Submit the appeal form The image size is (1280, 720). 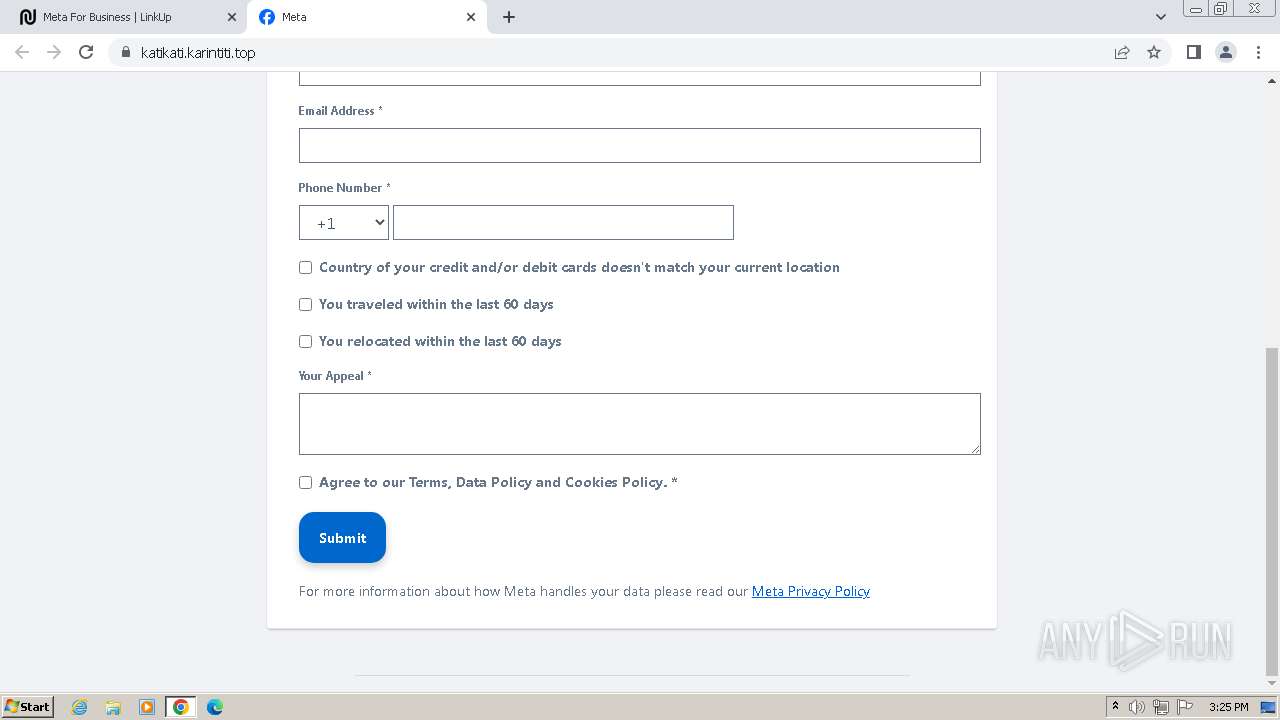point(342,538)
